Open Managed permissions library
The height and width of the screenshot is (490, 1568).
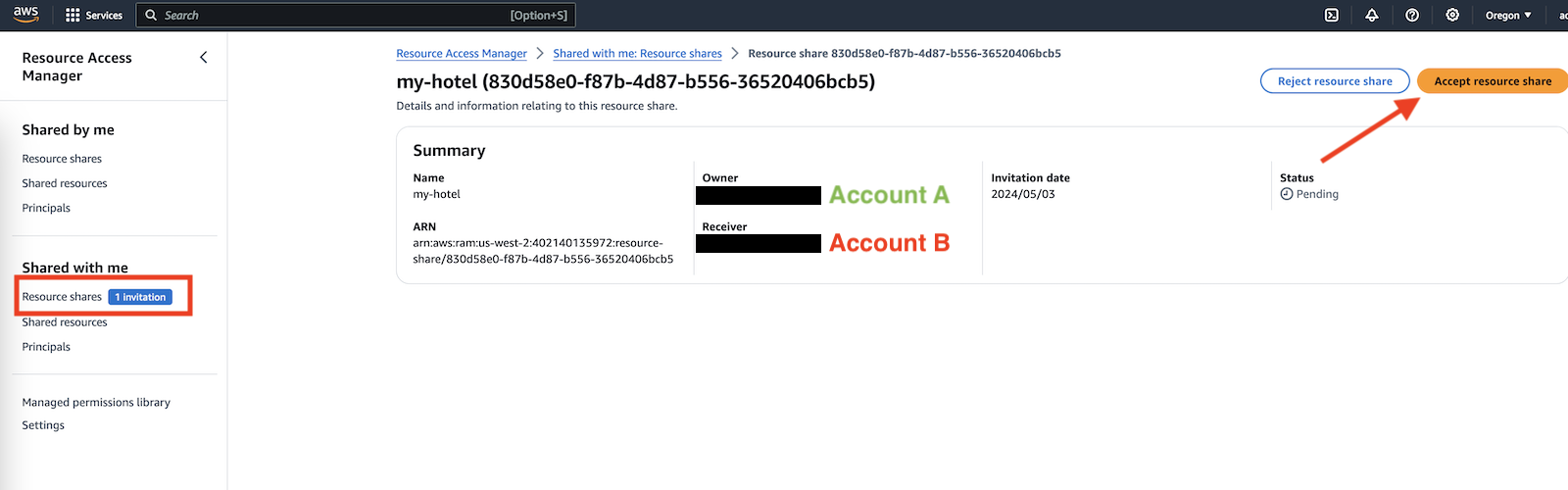(x=96, y=403)
